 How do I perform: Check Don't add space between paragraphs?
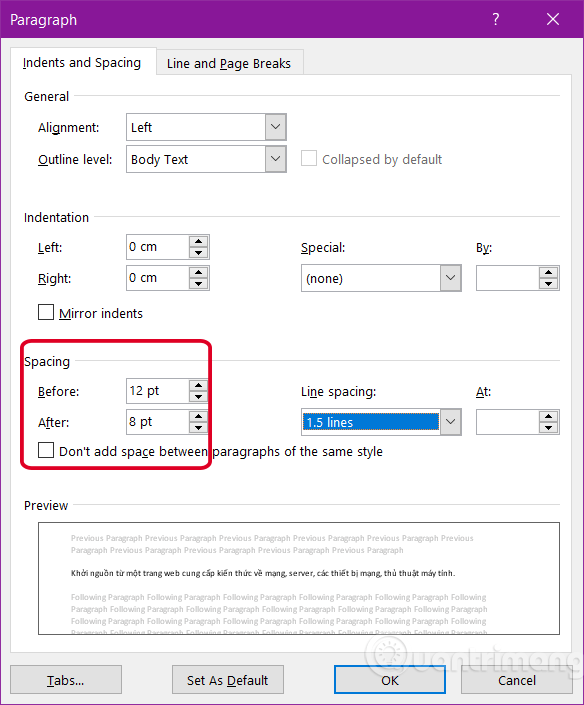click(46, 450)
